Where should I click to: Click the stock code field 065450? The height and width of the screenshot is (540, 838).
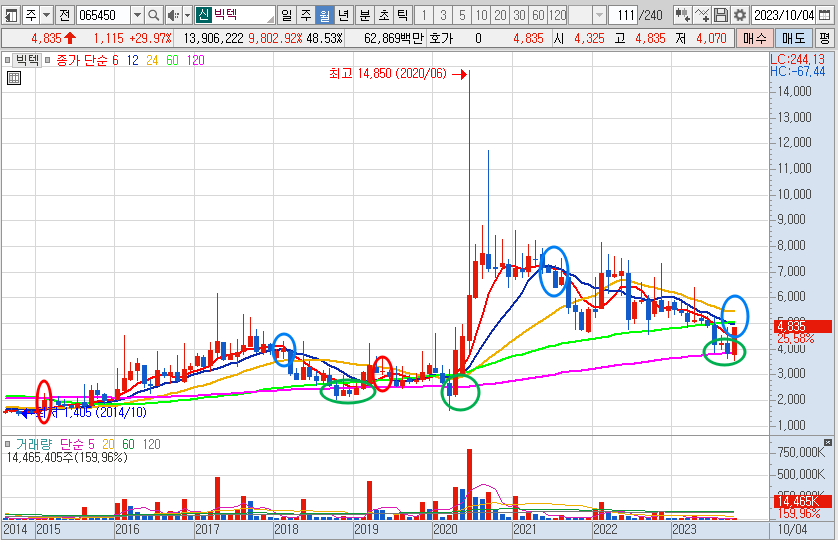103,15
